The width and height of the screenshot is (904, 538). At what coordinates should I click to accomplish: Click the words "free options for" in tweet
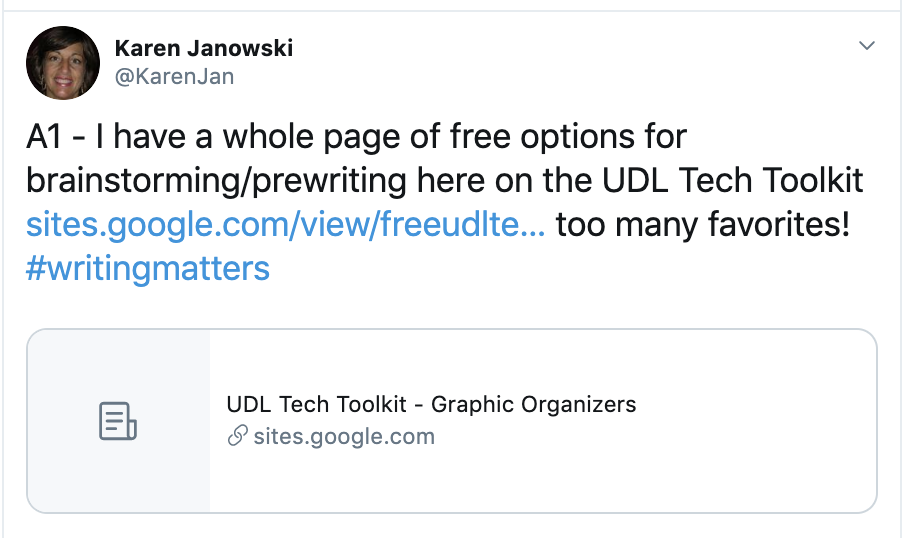coord(568,137)
